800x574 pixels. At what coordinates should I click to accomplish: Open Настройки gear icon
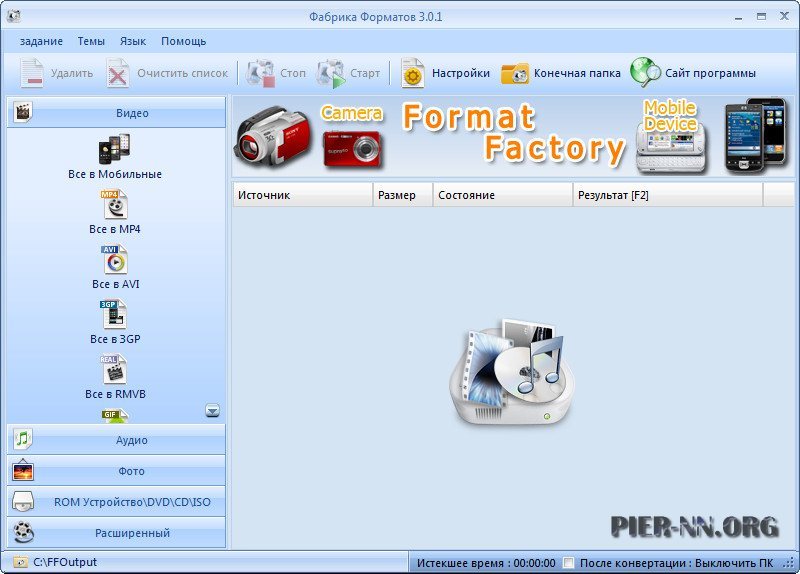[x=412, y=73]
